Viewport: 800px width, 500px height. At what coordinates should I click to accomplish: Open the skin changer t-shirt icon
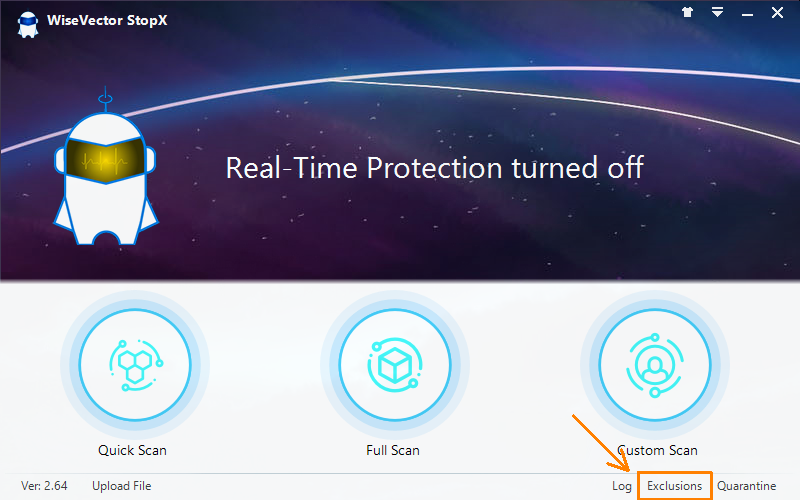[x=687, y=12]
